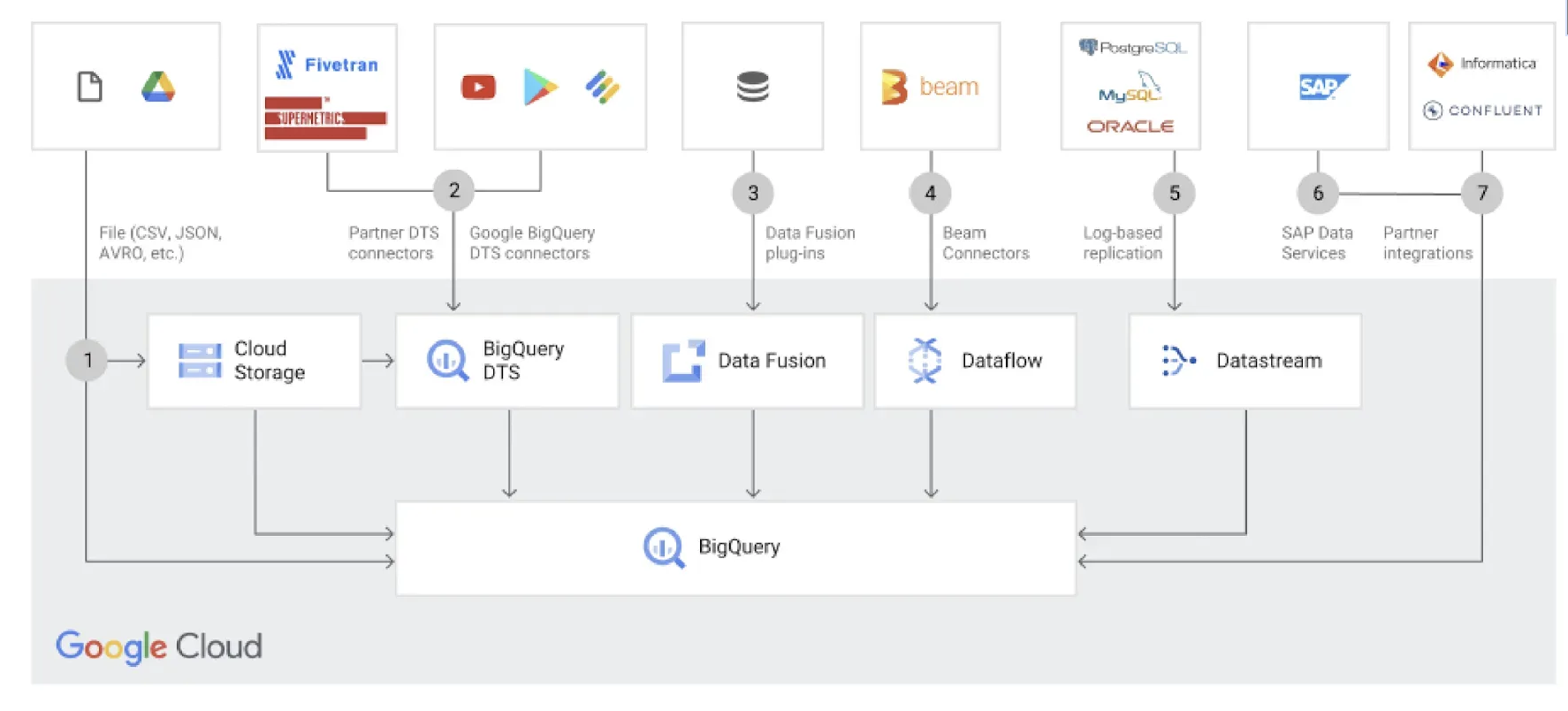The height and width of the screenshot is (711, 1568).
Task: Click the PostgreSQL logo
Action: tap(1132, 47)
